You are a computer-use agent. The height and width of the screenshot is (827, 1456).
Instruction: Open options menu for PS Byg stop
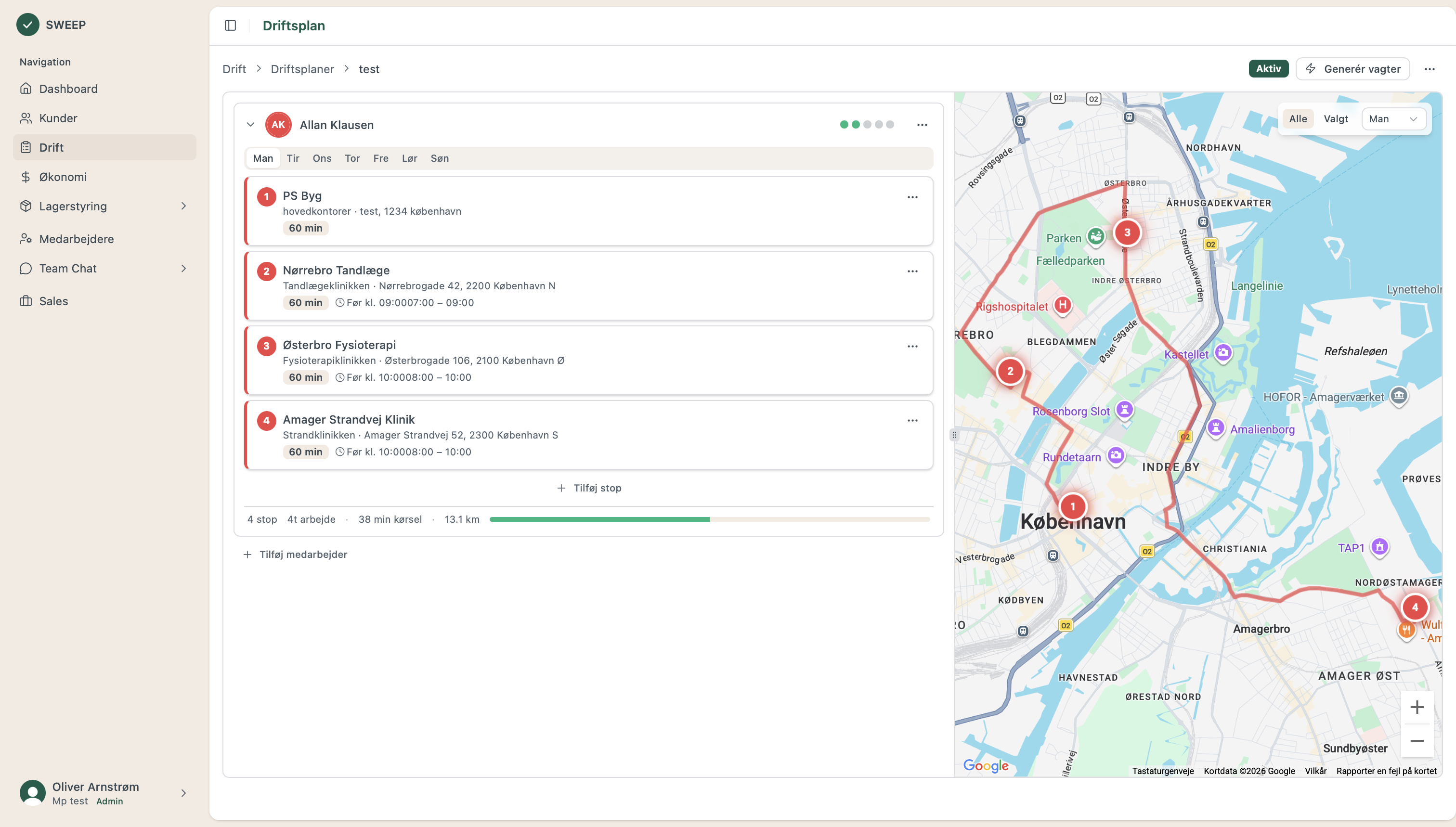tap(912, 197)
